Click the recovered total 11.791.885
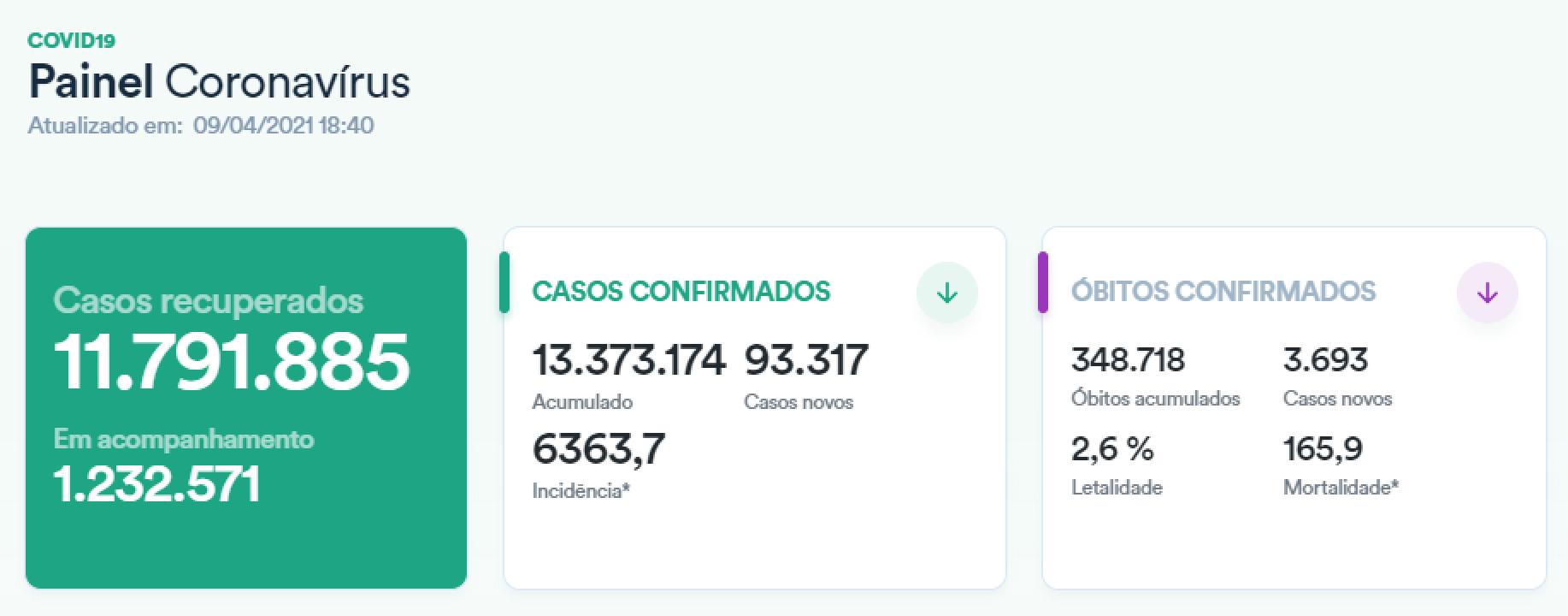1568x616 pixels. click(x=232, y=361)
